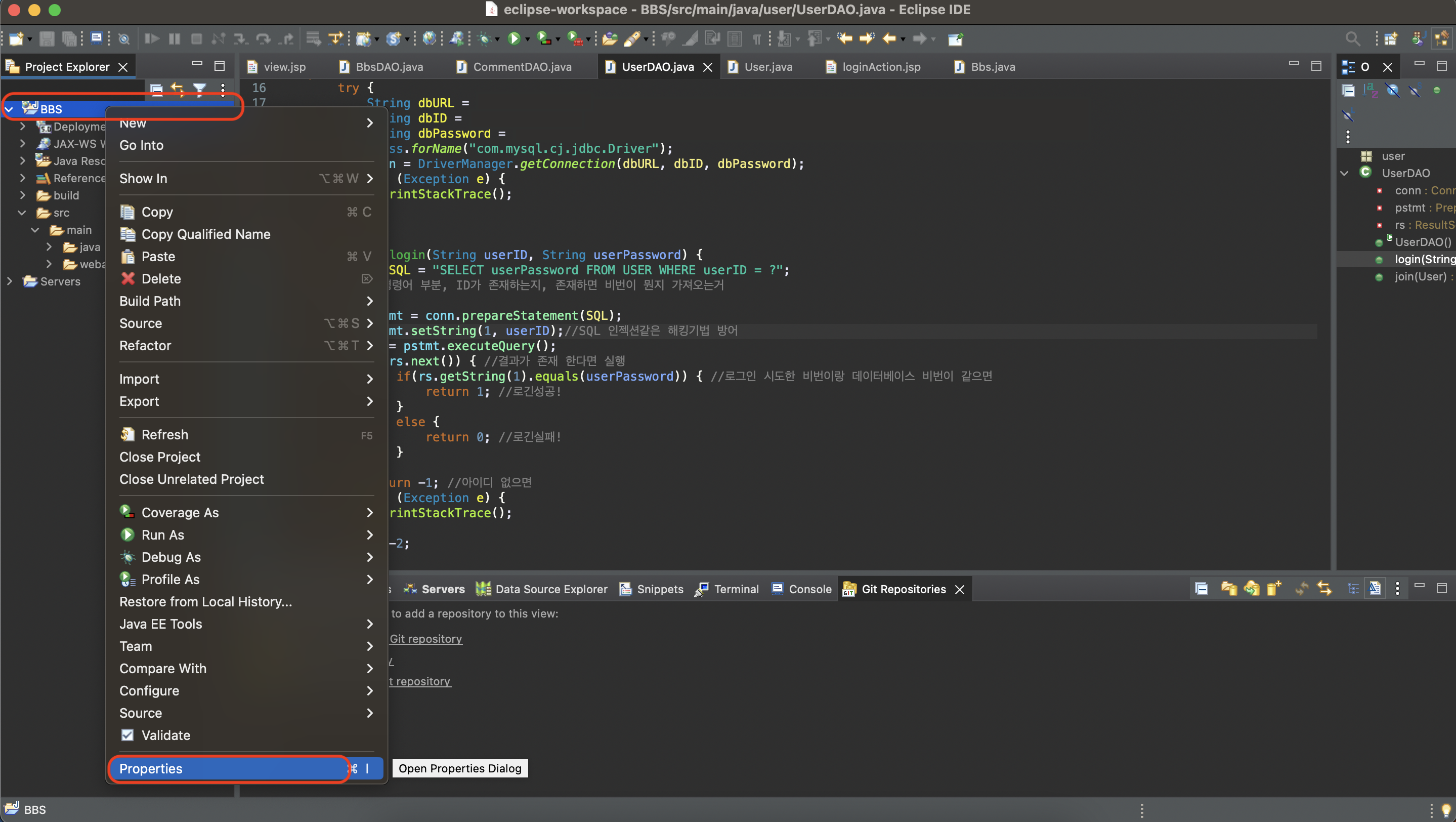This screenshot has width=1456, height=822.
Task: Select the Save icon in the main toolbar
Action: click(x=47, y=38)
